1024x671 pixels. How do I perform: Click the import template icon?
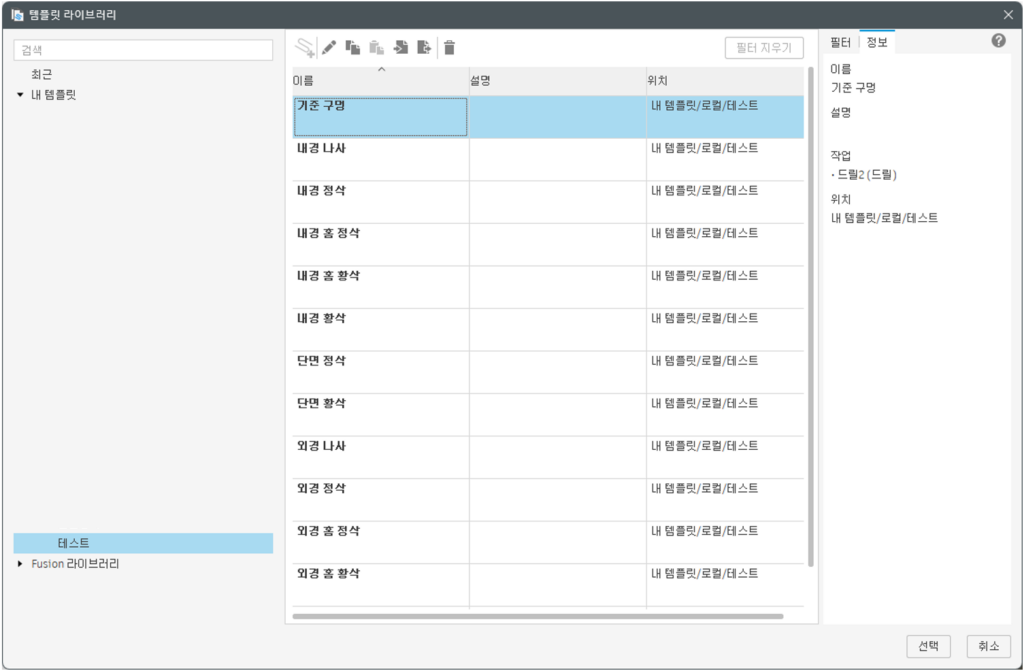coord(400,47)
